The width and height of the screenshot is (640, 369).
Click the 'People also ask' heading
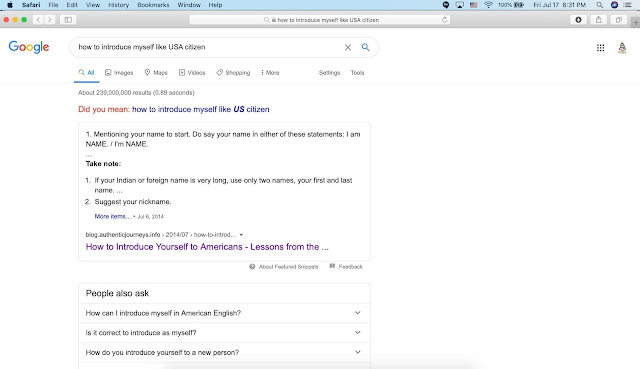pos(117,293)
